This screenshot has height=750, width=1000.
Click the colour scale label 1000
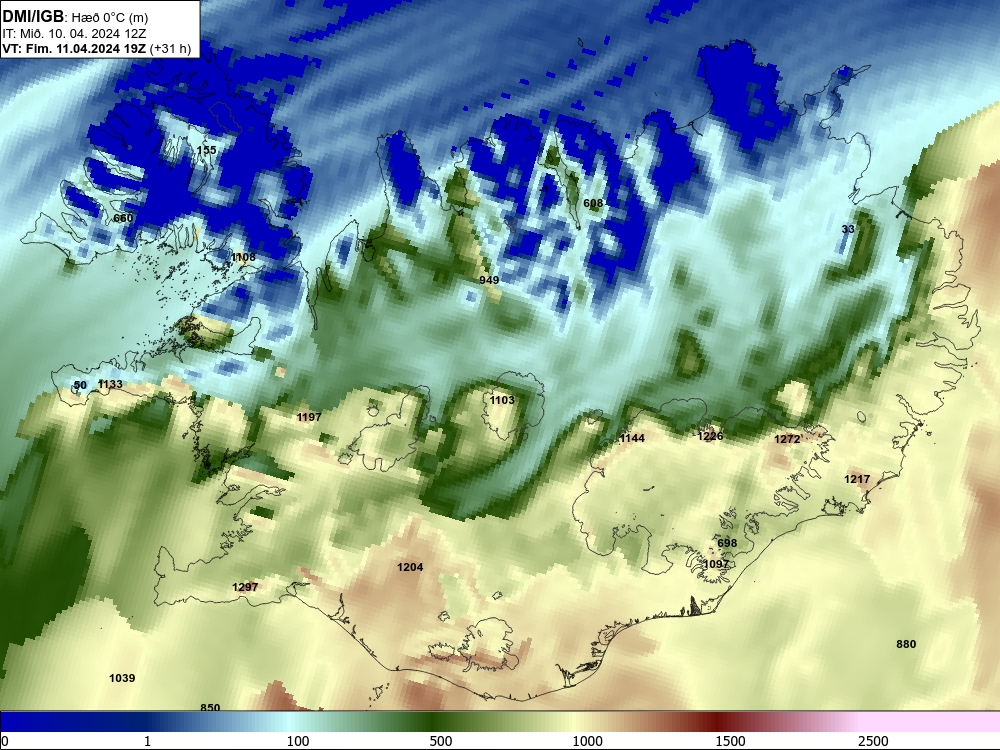pos(587,741)
